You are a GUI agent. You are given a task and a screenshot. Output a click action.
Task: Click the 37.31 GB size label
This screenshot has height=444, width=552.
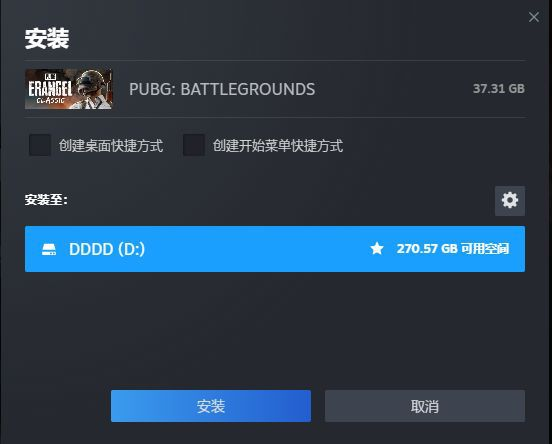point(498,89)
